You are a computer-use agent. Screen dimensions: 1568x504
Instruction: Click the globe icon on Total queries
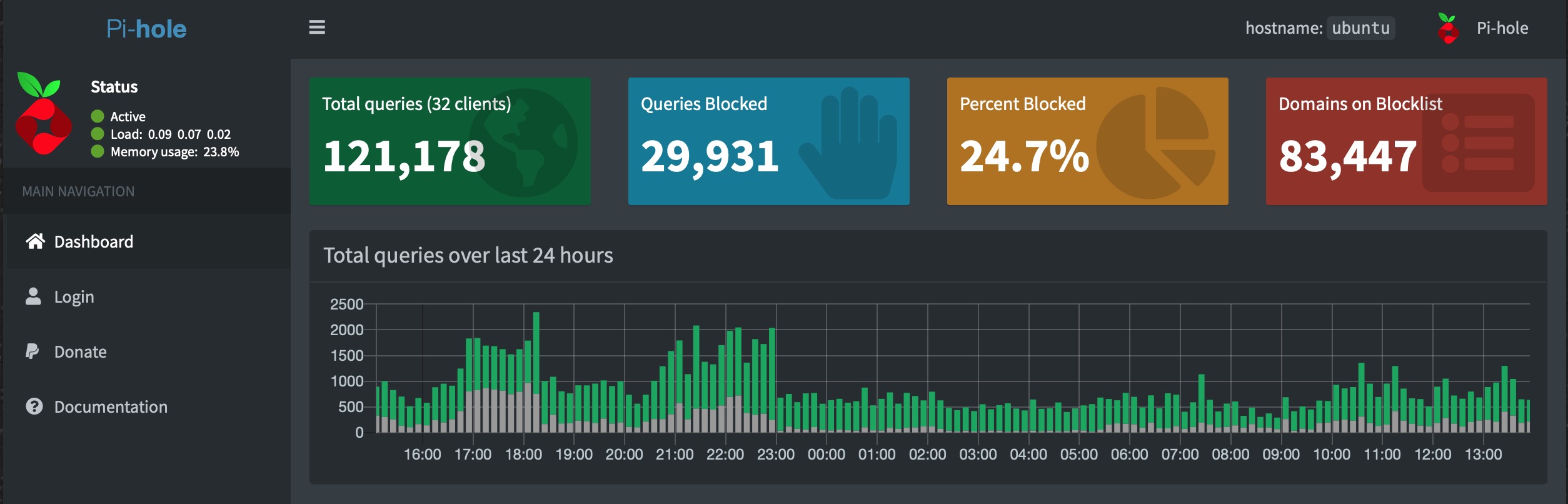524,144
